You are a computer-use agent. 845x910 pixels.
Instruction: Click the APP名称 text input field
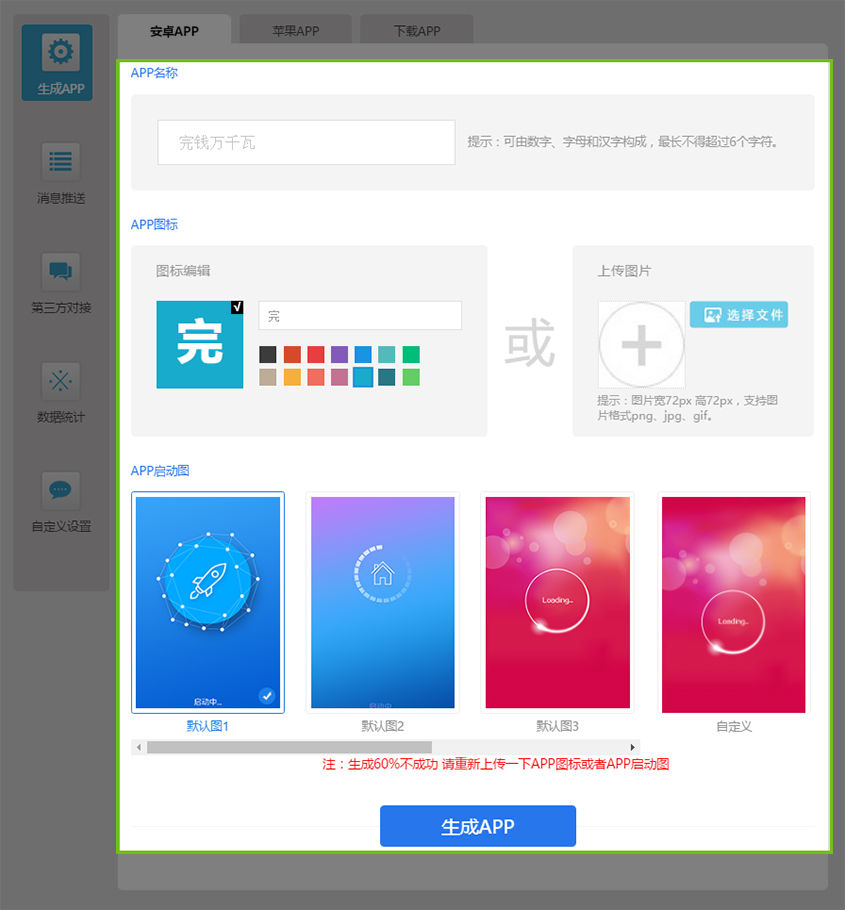306,143
